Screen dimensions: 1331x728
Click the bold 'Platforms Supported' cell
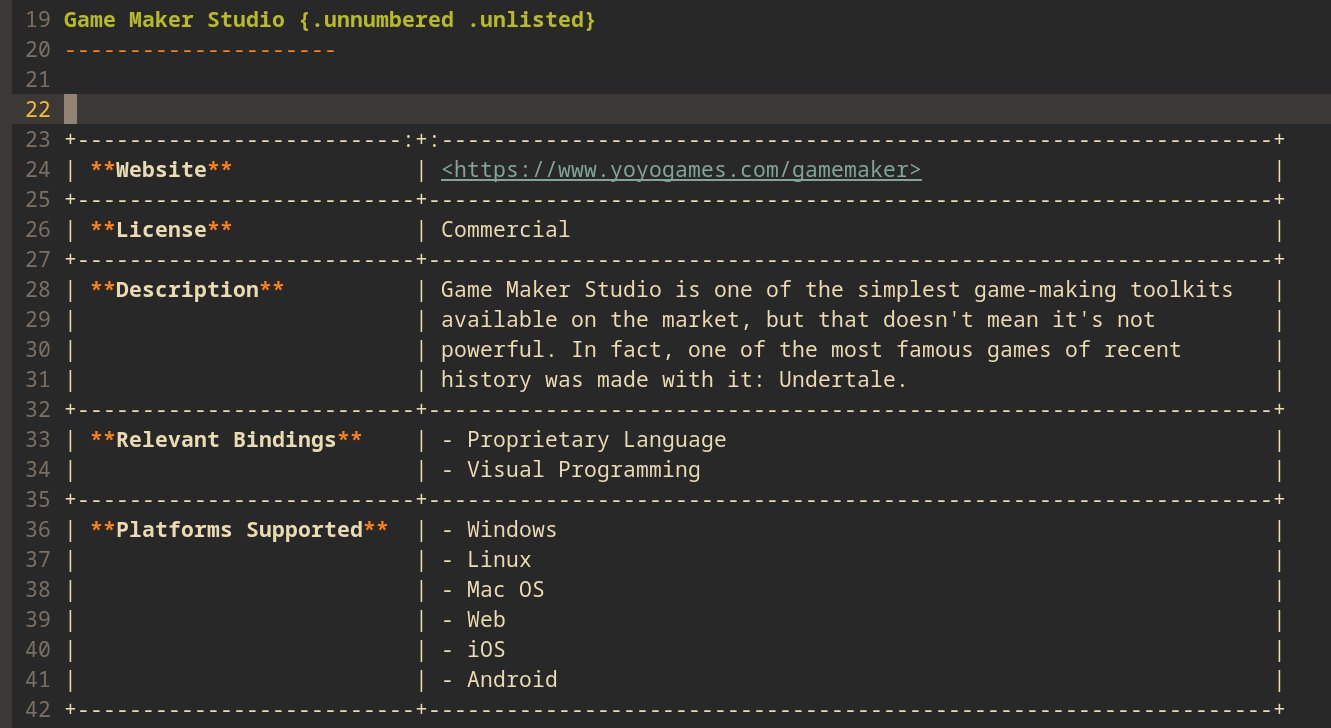click(239, 530)
